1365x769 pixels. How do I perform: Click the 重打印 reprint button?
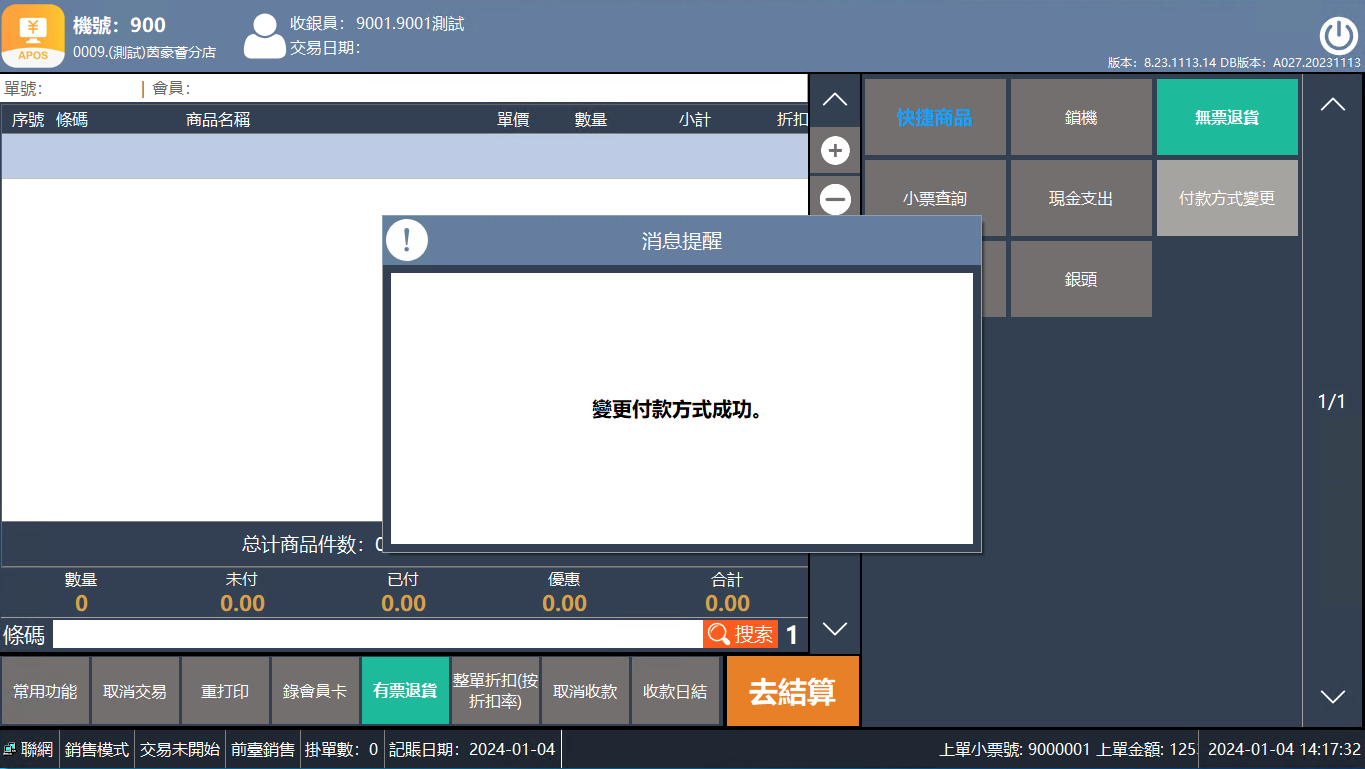point(225,691)
